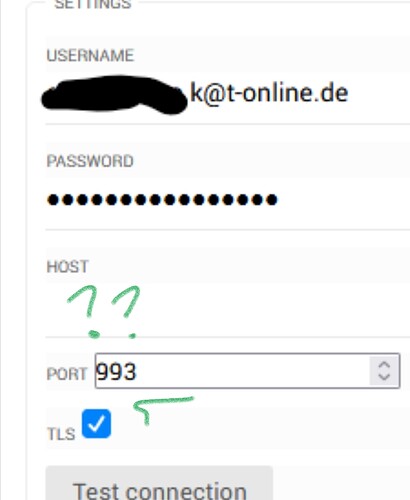410x500 pixels.
Task: Uncheck the TLS checkbox
Action: pyautogui.click(x=96, y=423)
